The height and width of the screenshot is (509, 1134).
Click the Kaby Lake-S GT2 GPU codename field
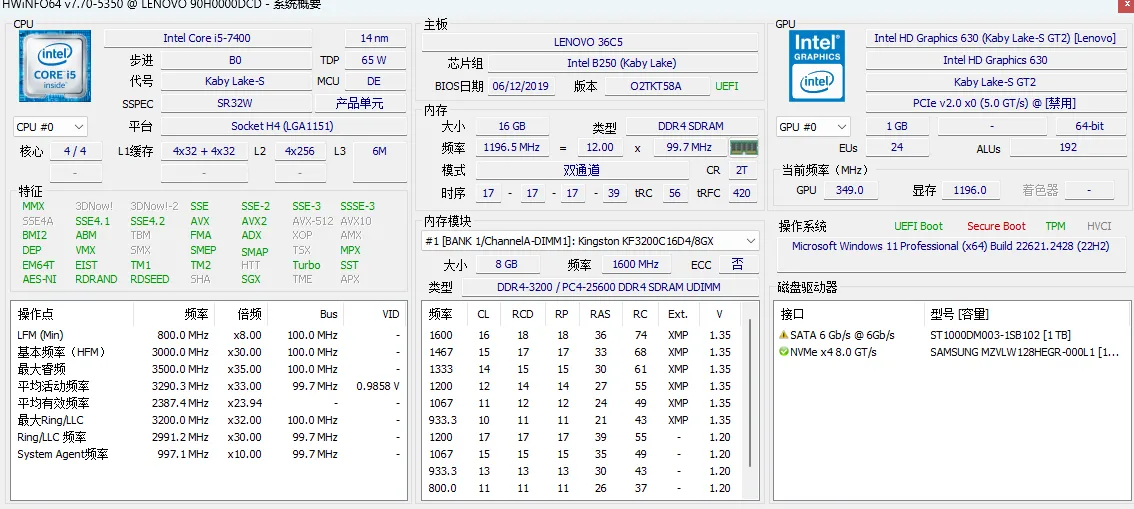point(994,82)
